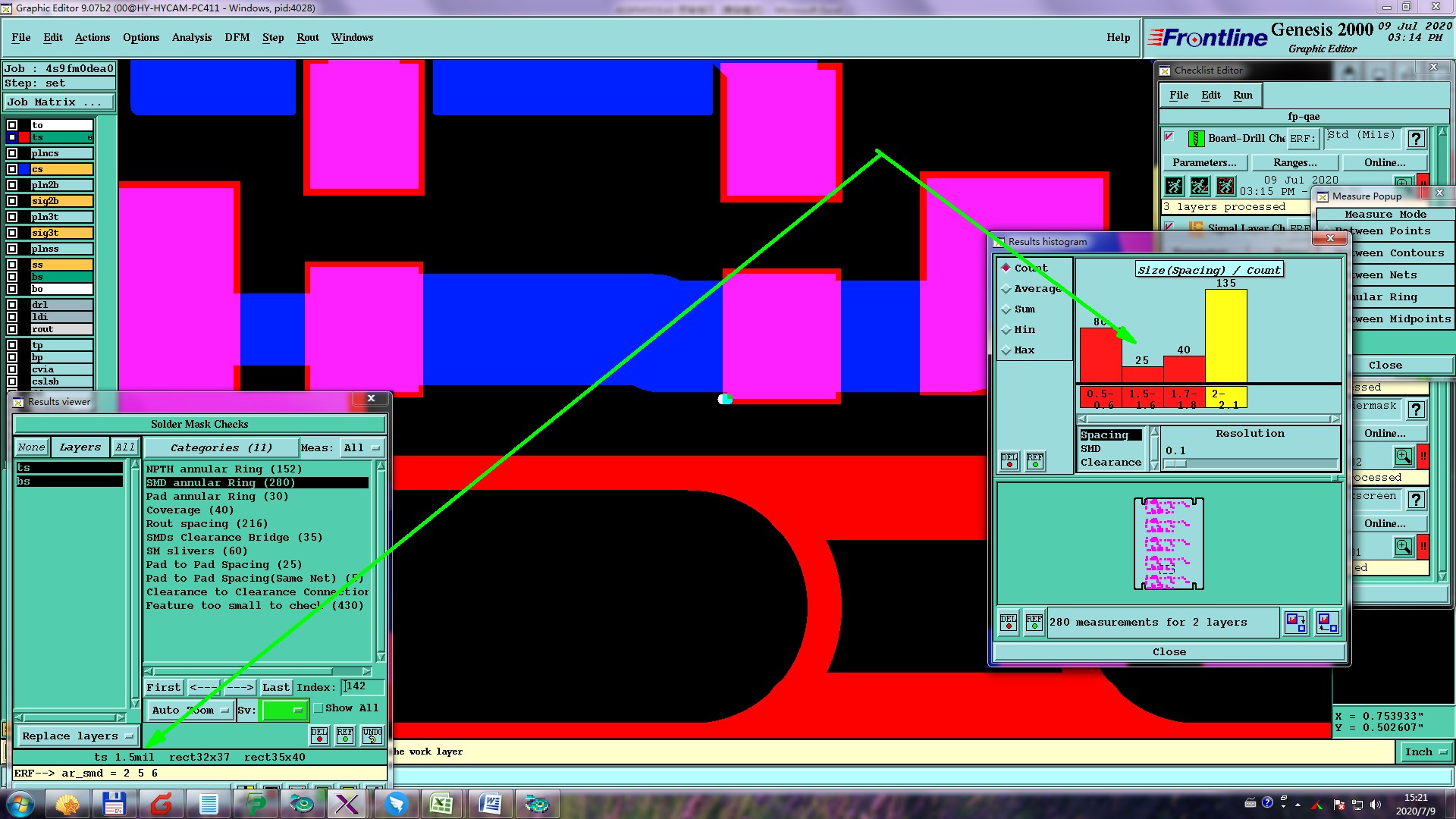Open Word from taskbar
Image resolution: width=1456 pixels, height=819 pixels.
point(490,804)
